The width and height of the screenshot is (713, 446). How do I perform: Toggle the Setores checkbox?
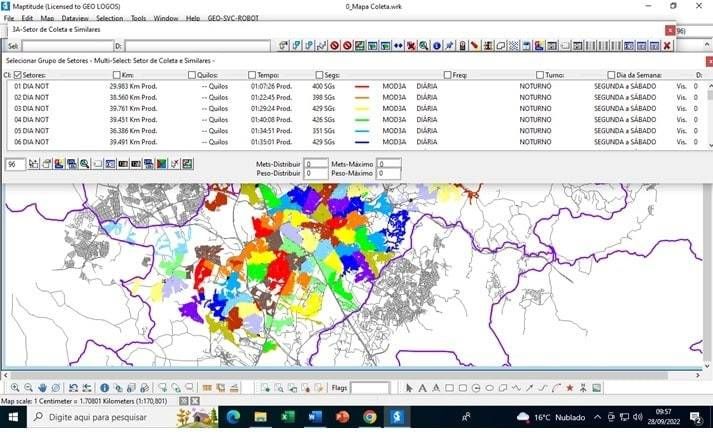pos(17,75)
